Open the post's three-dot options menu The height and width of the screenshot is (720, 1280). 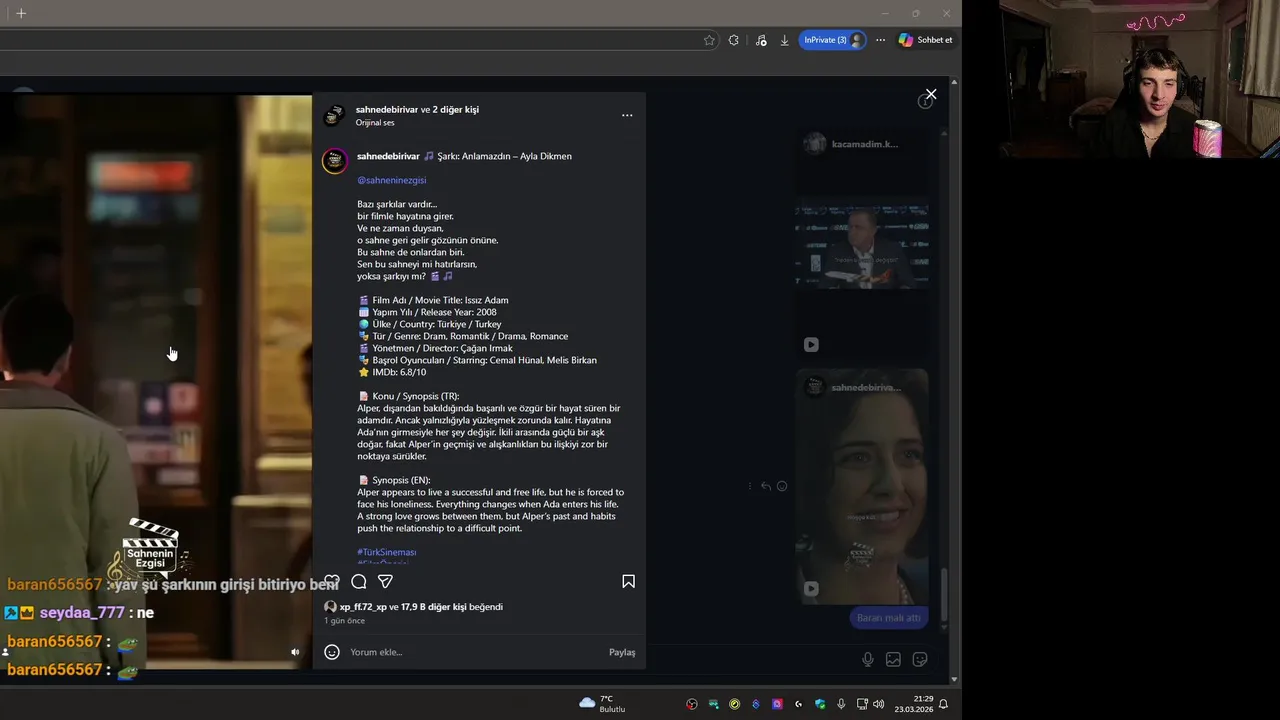tap(627, 115)
